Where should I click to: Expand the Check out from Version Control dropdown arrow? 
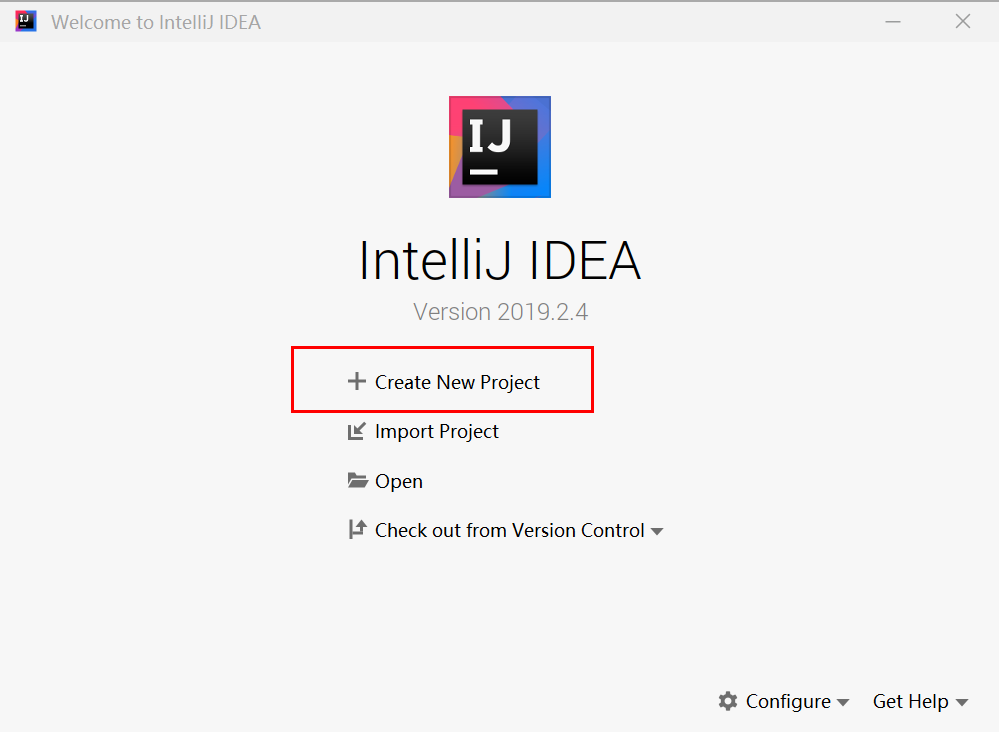[657, 532]
